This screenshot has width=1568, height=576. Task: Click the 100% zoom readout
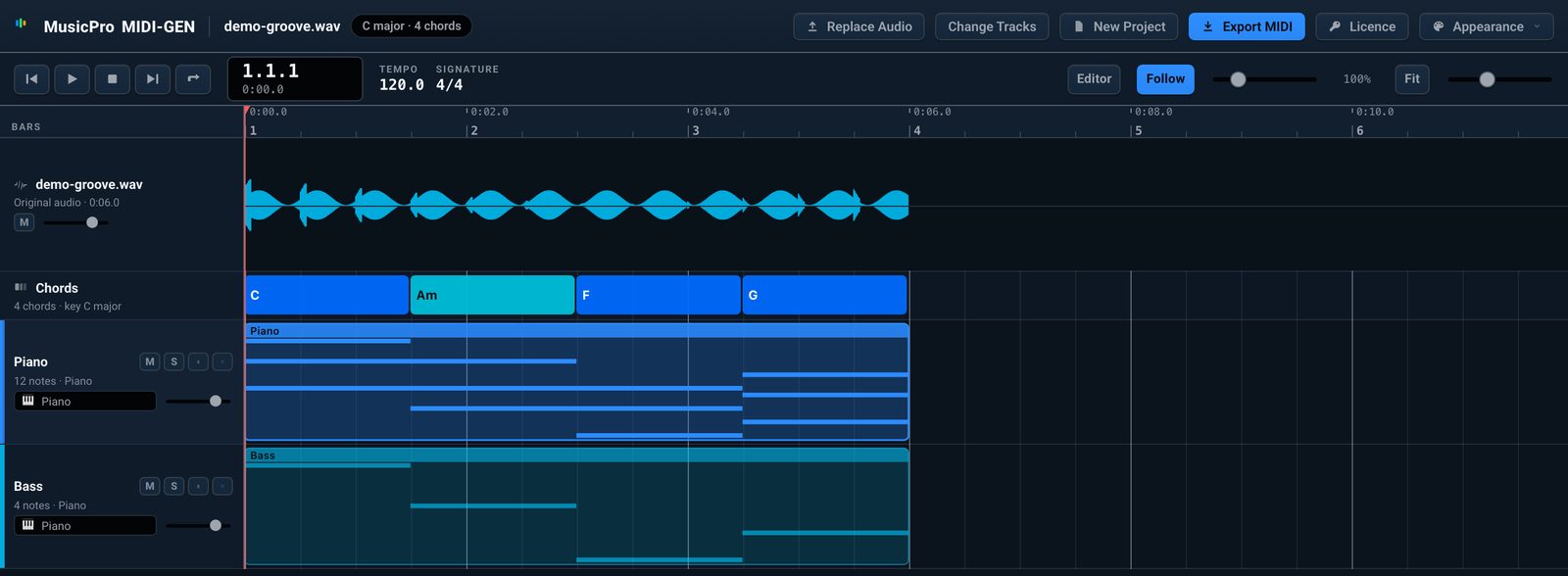[1356, 79]
